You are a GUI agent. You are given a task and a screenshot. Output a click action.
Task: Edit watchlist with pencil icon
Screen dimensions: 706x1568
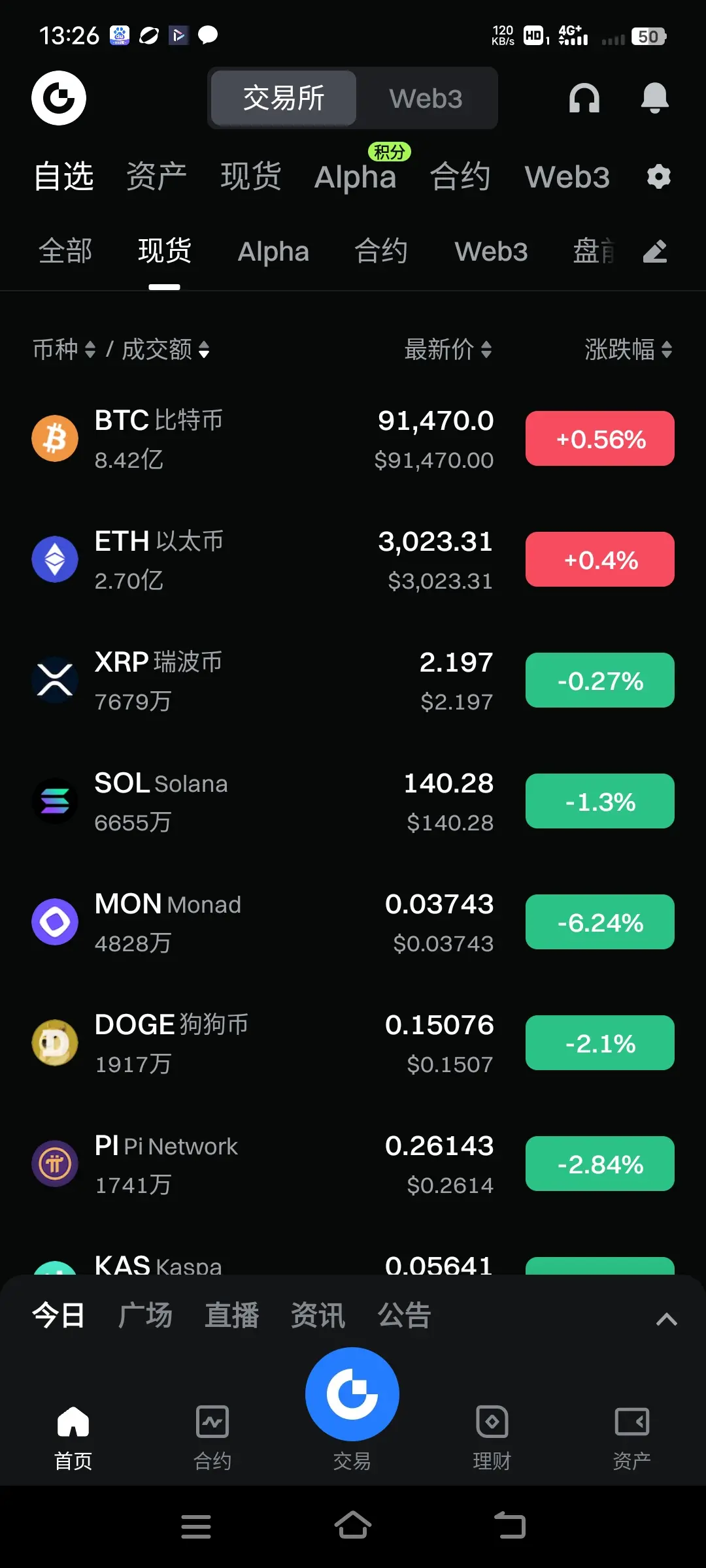tap(655, 252)
